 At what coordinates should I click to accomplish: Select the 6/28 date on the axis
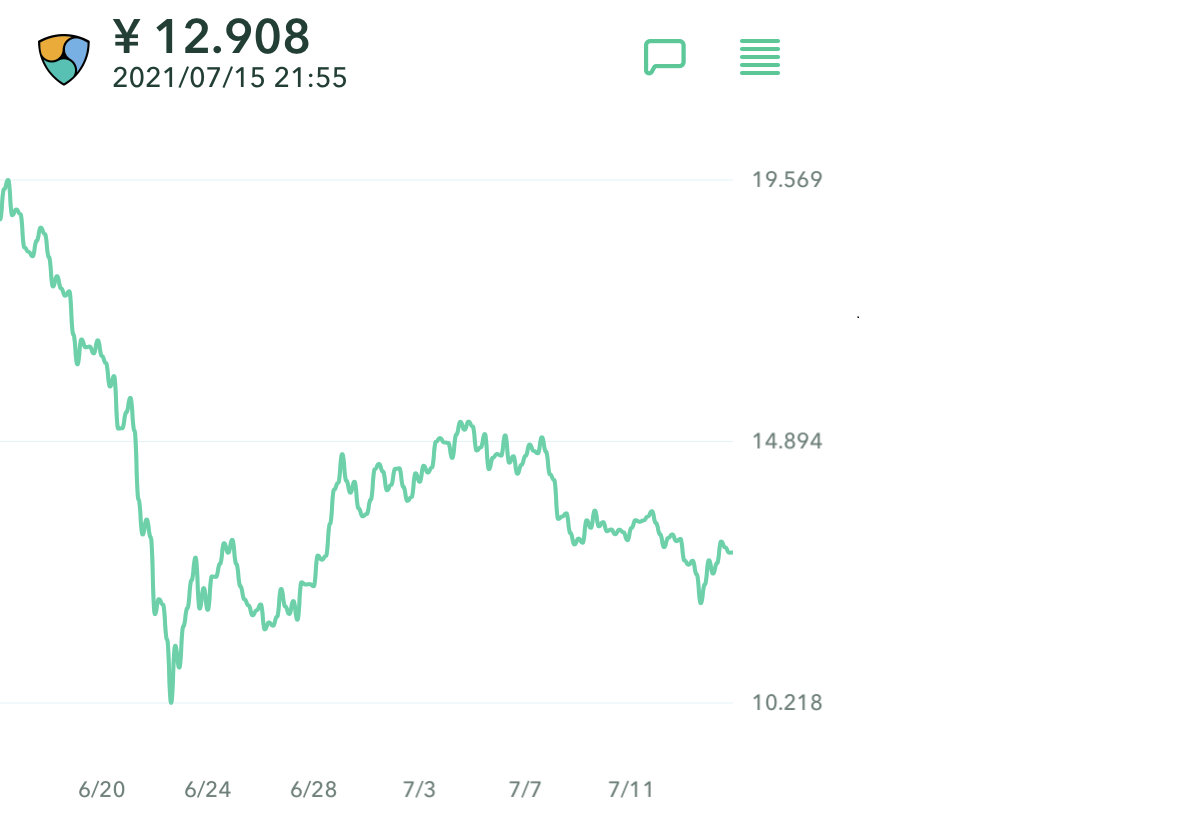tap(314, 790)
